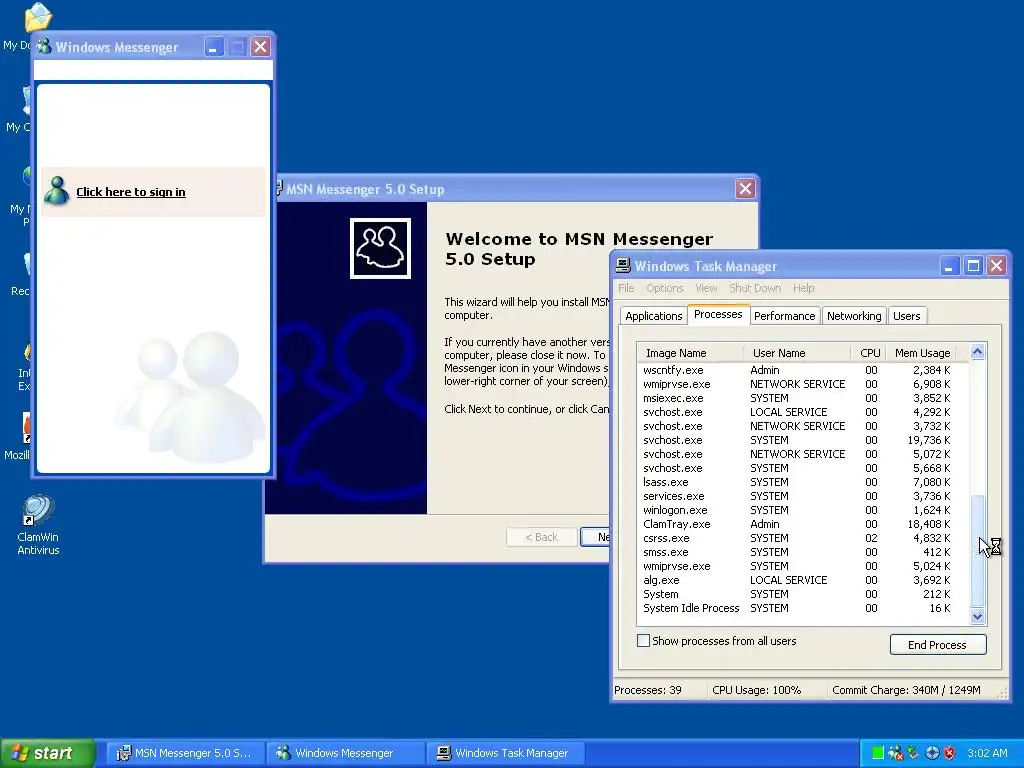Maximize the Windows Task Manager window

pos(973,266)
